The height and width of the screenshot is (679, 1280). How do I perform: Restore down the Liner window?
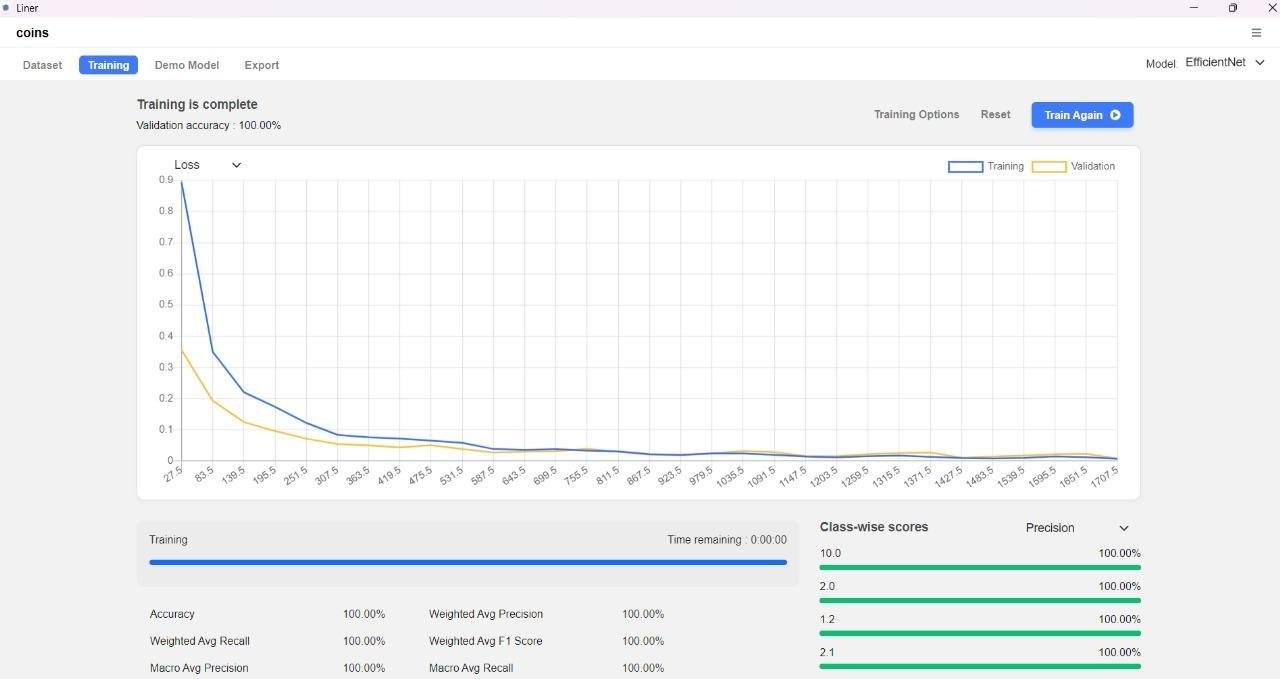click(x=1233, y=8)
